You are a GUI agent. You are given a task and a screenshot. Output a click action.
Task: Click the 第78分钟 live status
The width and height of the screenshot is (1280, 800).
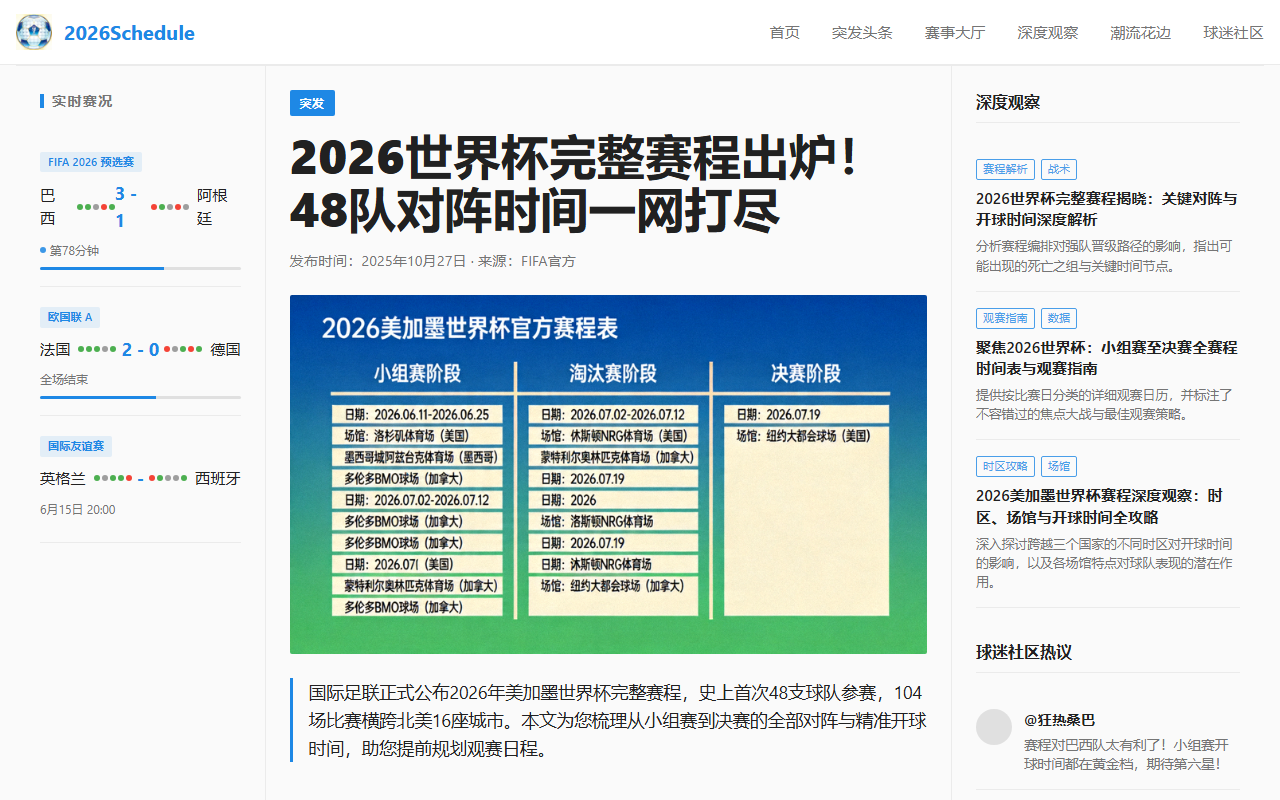[x=74, y=250]
